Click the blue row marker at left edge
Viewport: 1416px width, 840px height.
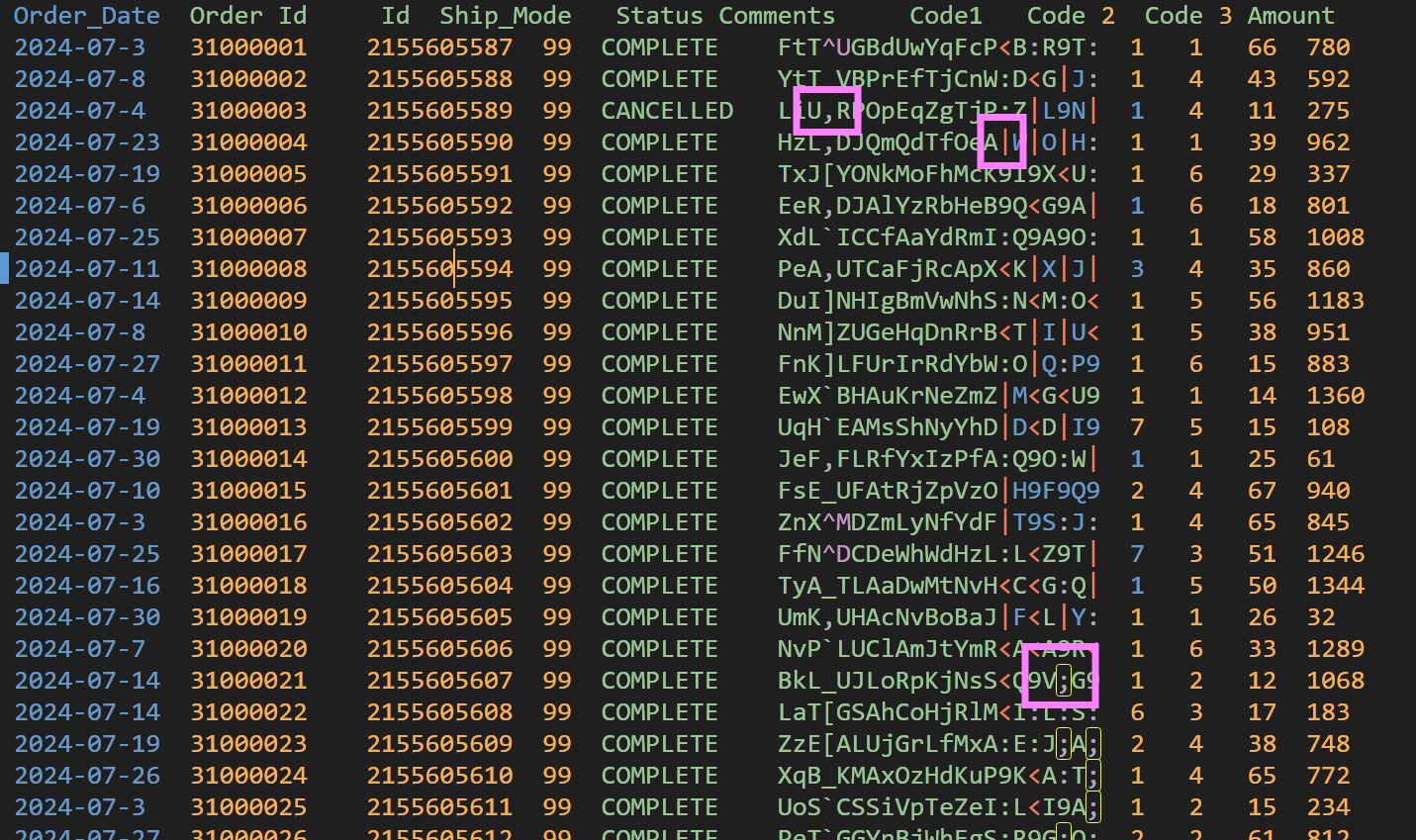(4, 268)
